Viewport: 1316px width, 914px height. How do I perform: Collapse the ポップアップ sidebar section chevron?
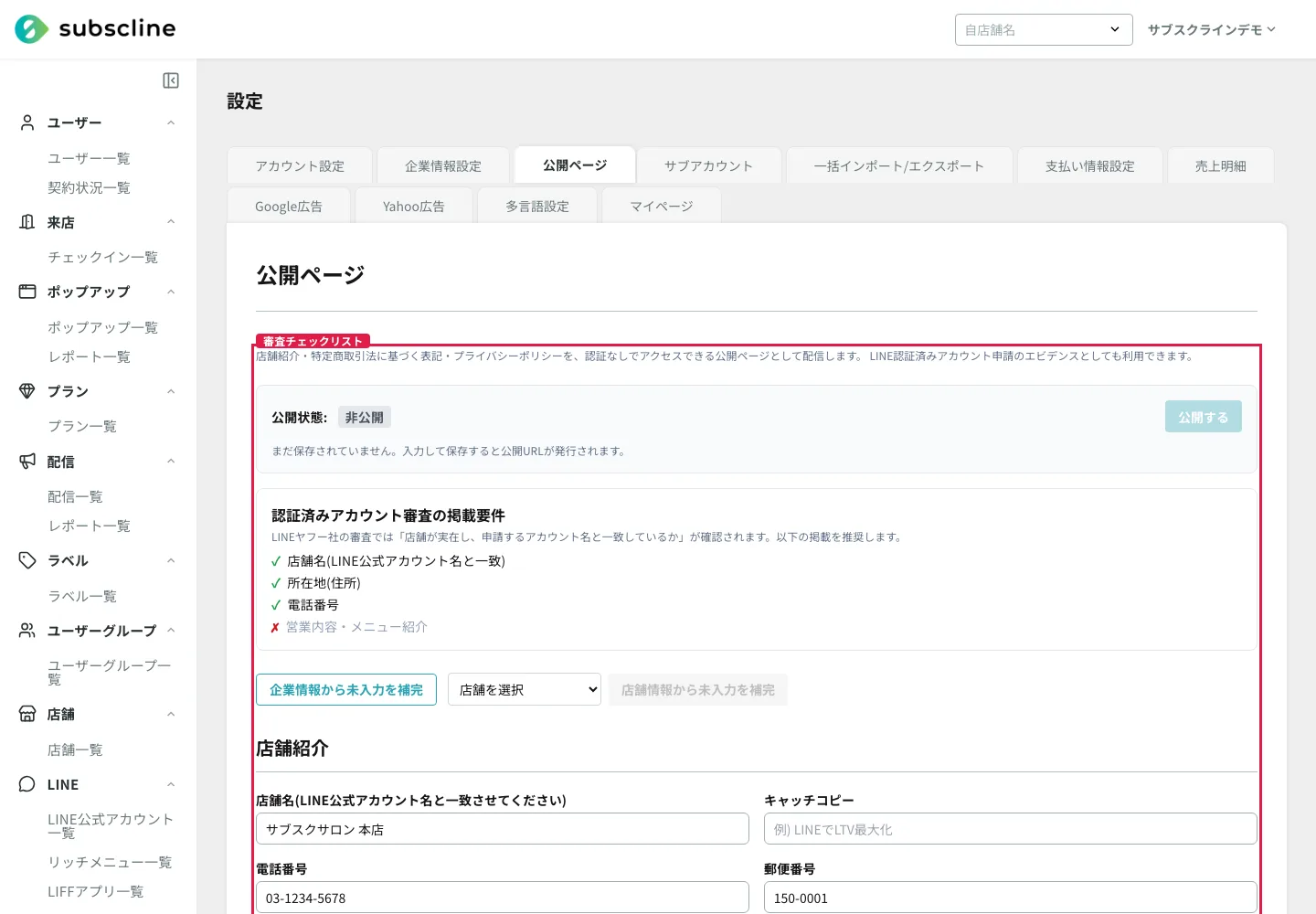pos(171,292)
